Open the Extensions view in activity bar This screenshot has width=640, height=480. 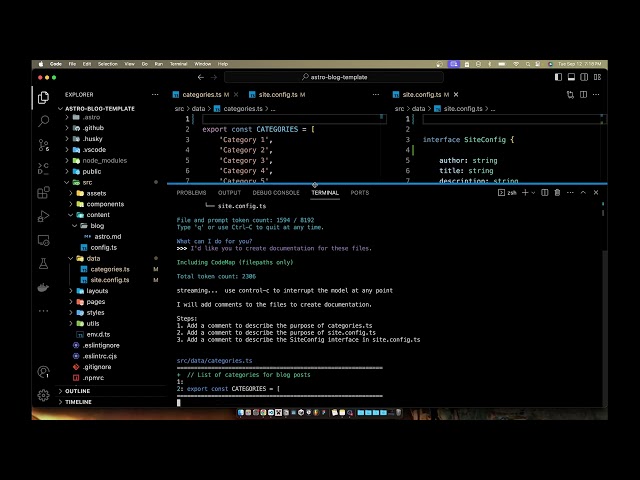(x=43, y=192)
